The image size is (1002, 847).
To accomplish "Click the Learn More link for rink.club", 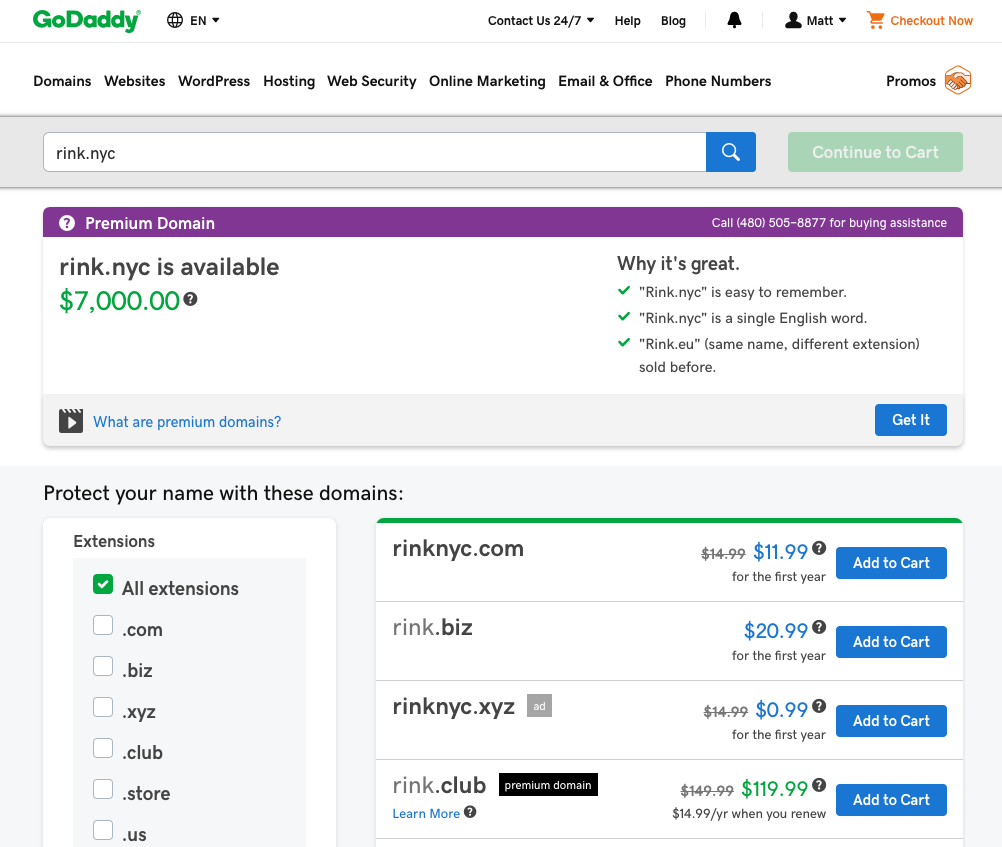I will (x=426, y=813).
